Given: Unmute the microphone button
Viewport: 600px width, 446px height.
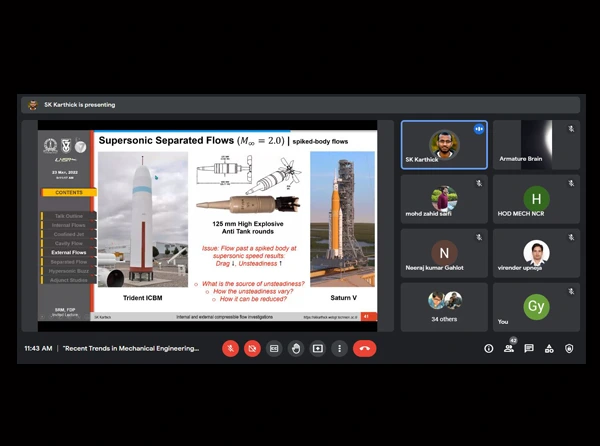Looking at the screenshot, I should tap(230, 348).
